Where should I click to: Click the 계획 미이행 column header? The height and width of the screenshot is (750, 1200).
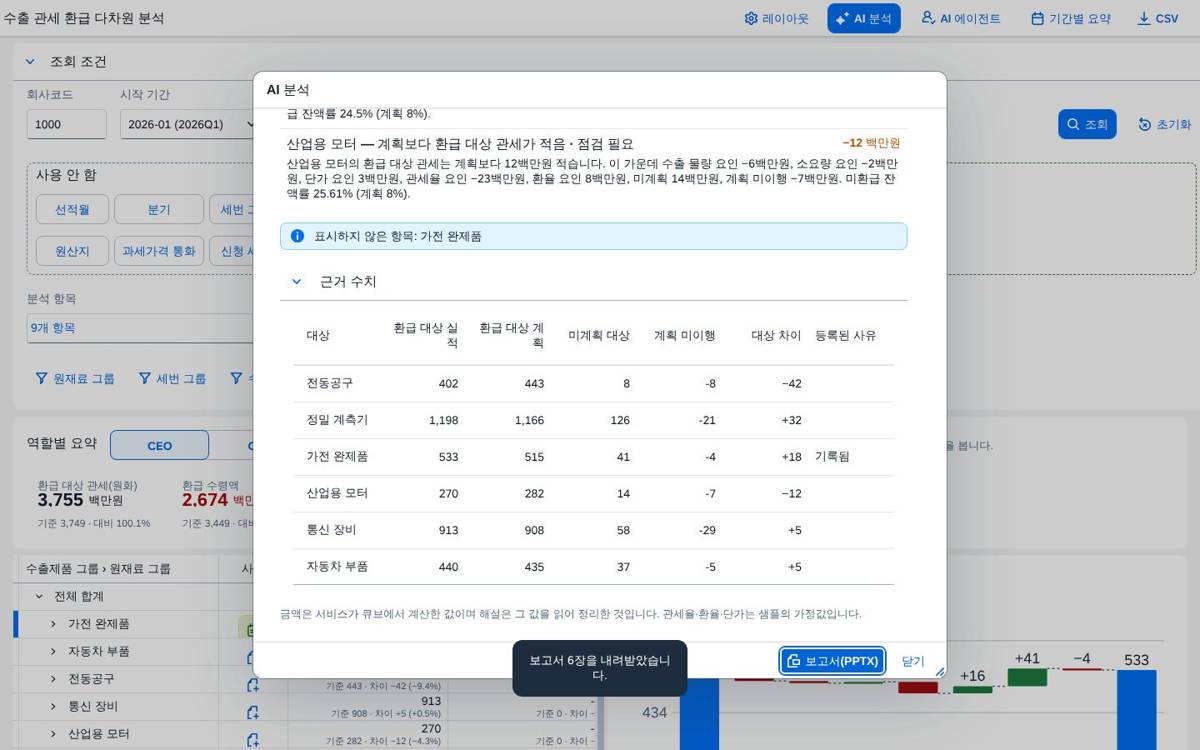click(685, 335)
